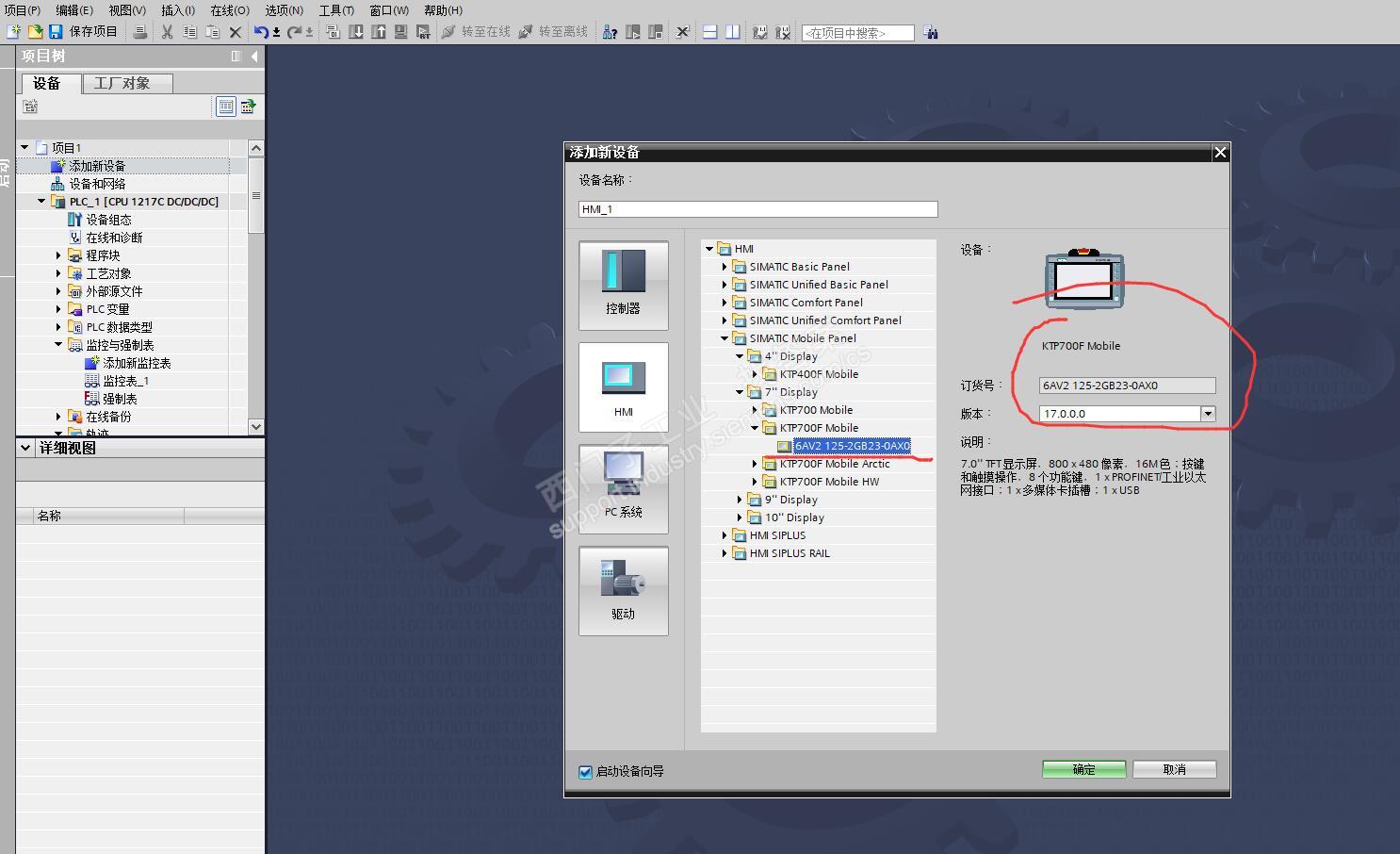Click 转至离线 to go offline
The width and height of the screenshot is (1400, 854).
[x=553, y=32]
